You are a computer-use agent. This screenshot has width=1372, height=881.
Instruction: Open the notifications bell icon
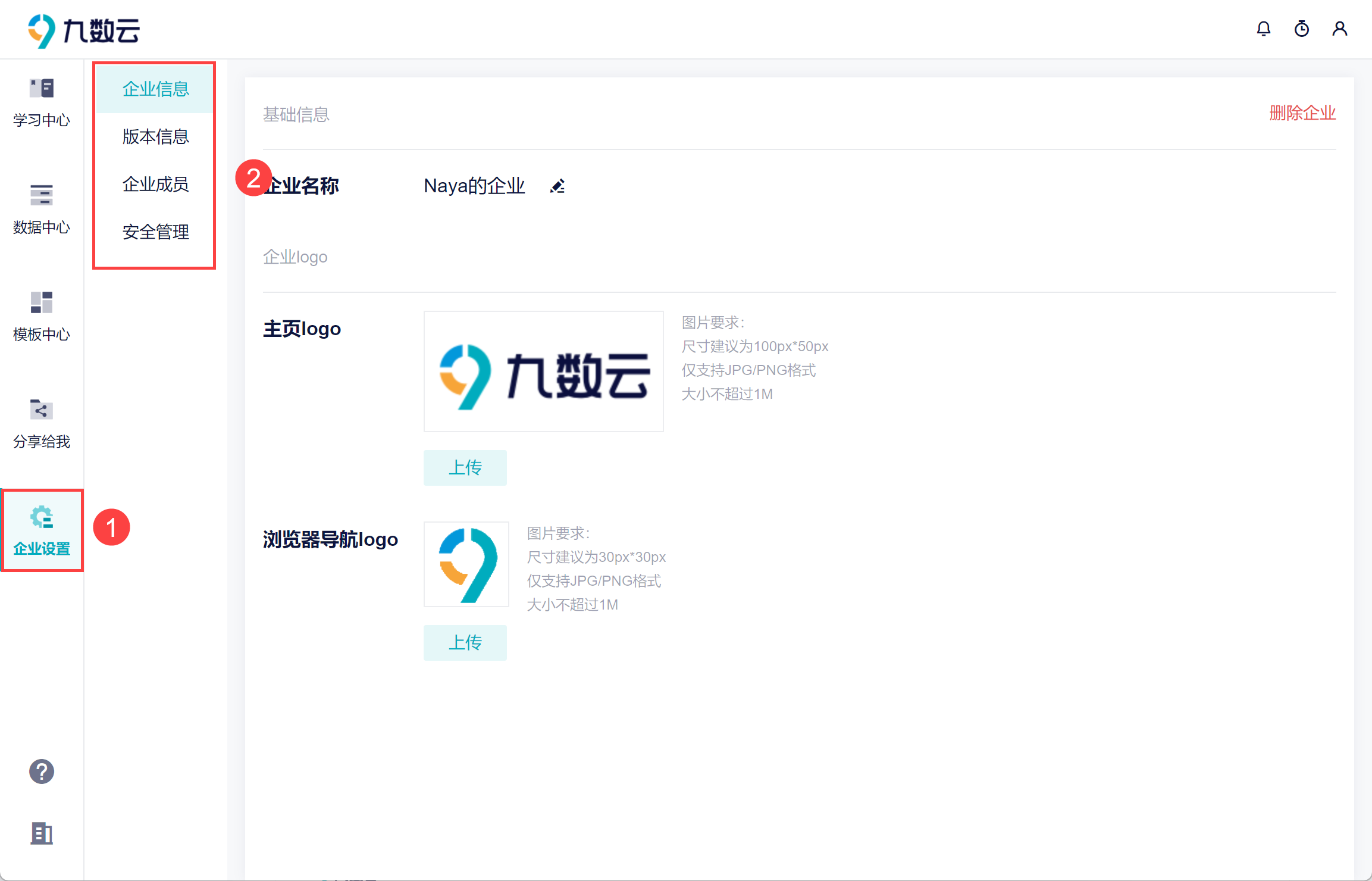pos(1263,29)
